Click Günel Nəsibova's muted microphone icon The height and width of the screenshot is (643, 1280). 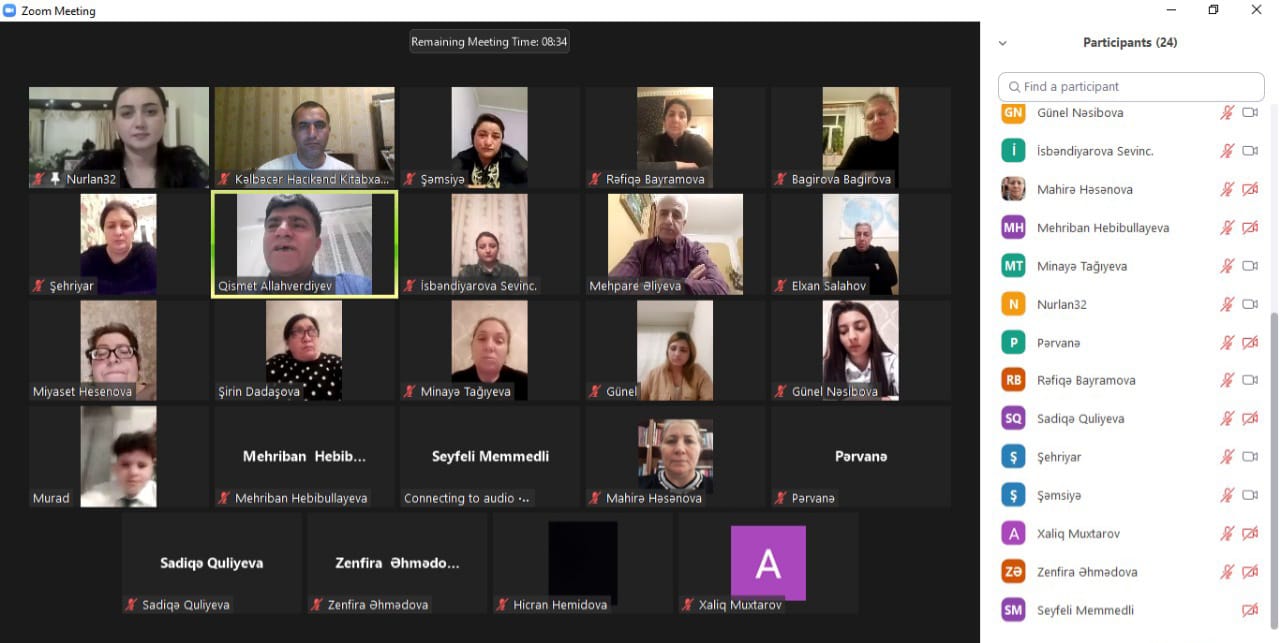pyautogui.click(x=1227, y=113)
